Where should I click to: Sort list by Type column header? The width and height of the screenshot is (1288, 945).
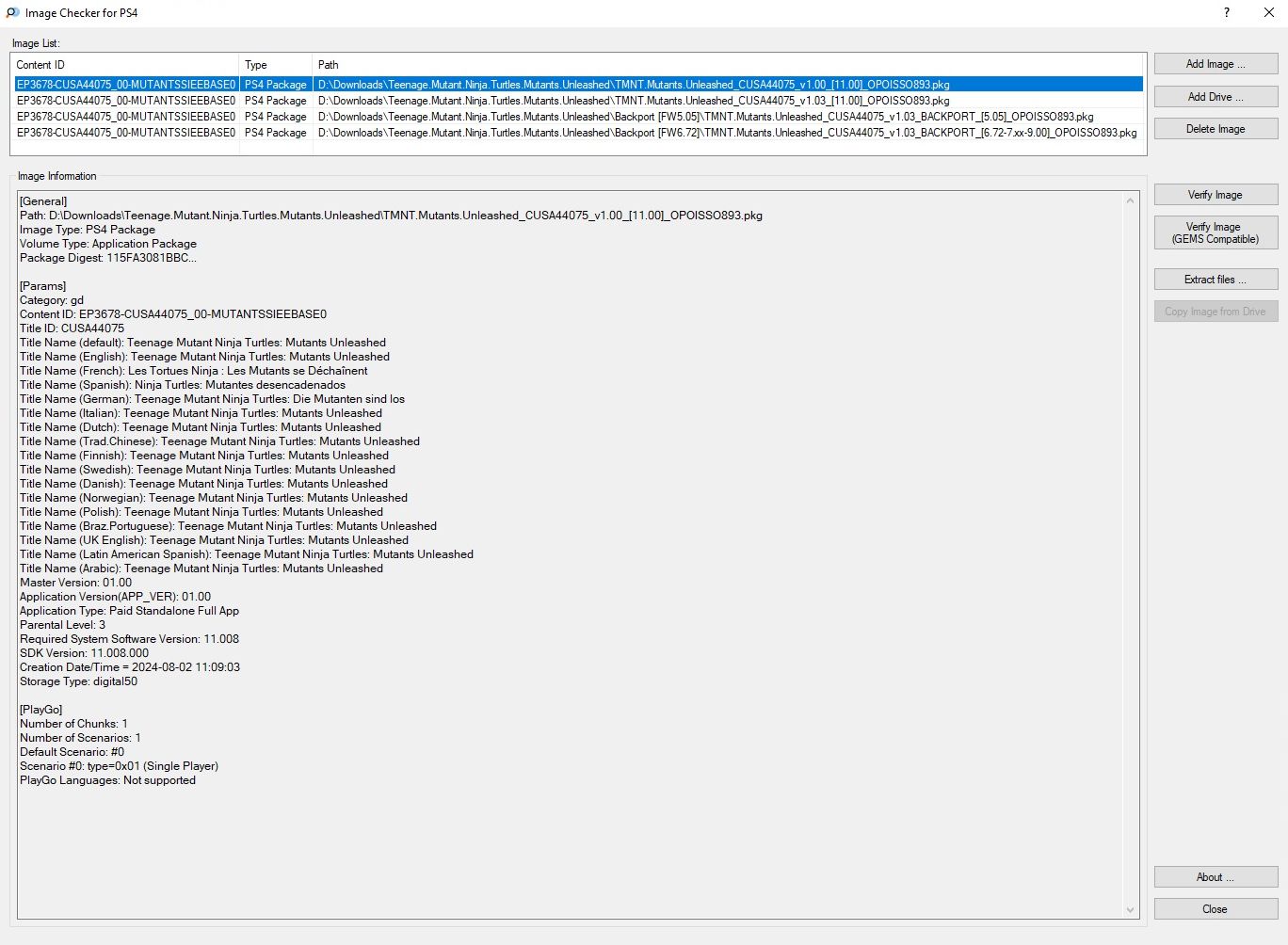(x=276, y=65)
